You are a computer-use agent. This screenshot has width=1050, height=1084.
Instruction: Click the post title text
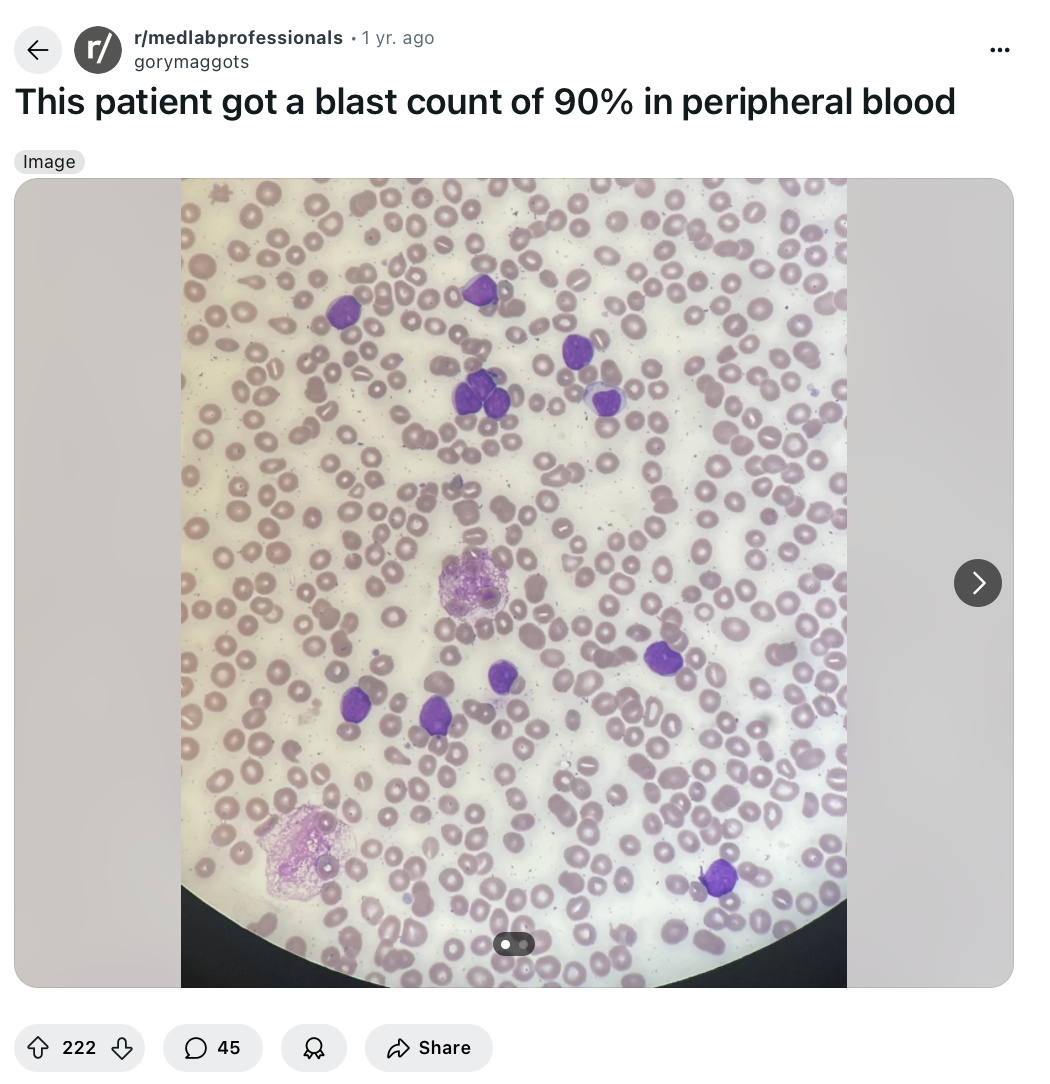pyautogui.click(x=485, y=102)
